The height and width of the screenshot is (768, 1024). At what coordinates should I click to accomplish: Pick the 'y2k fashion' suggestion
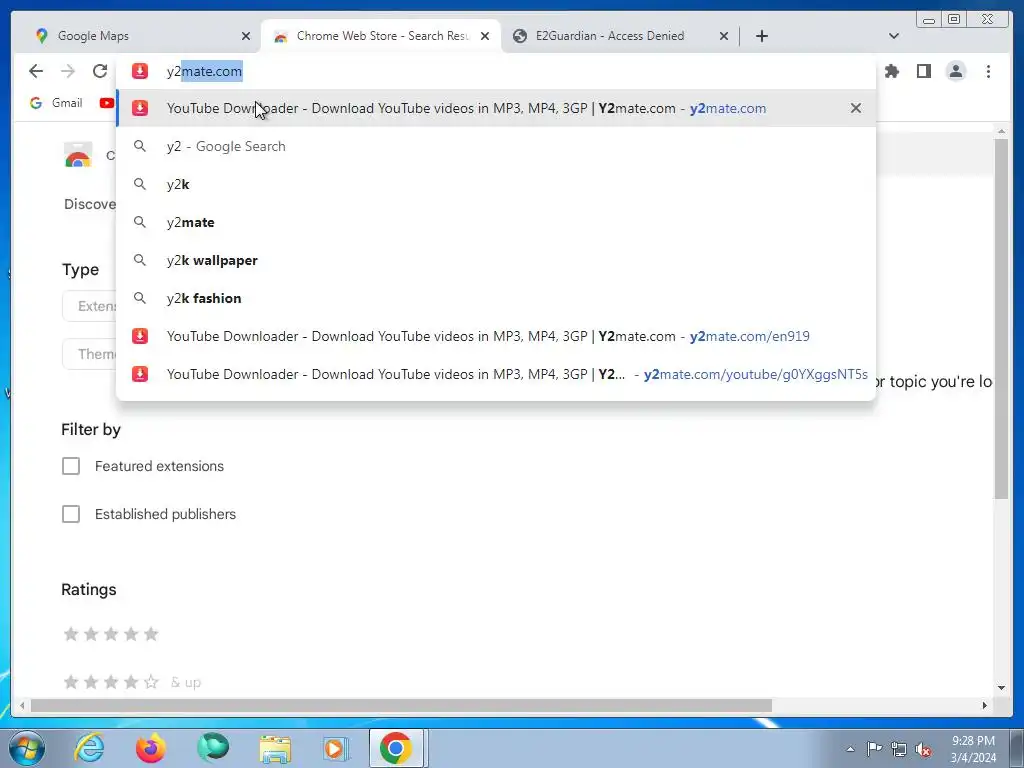coord(496,298)
